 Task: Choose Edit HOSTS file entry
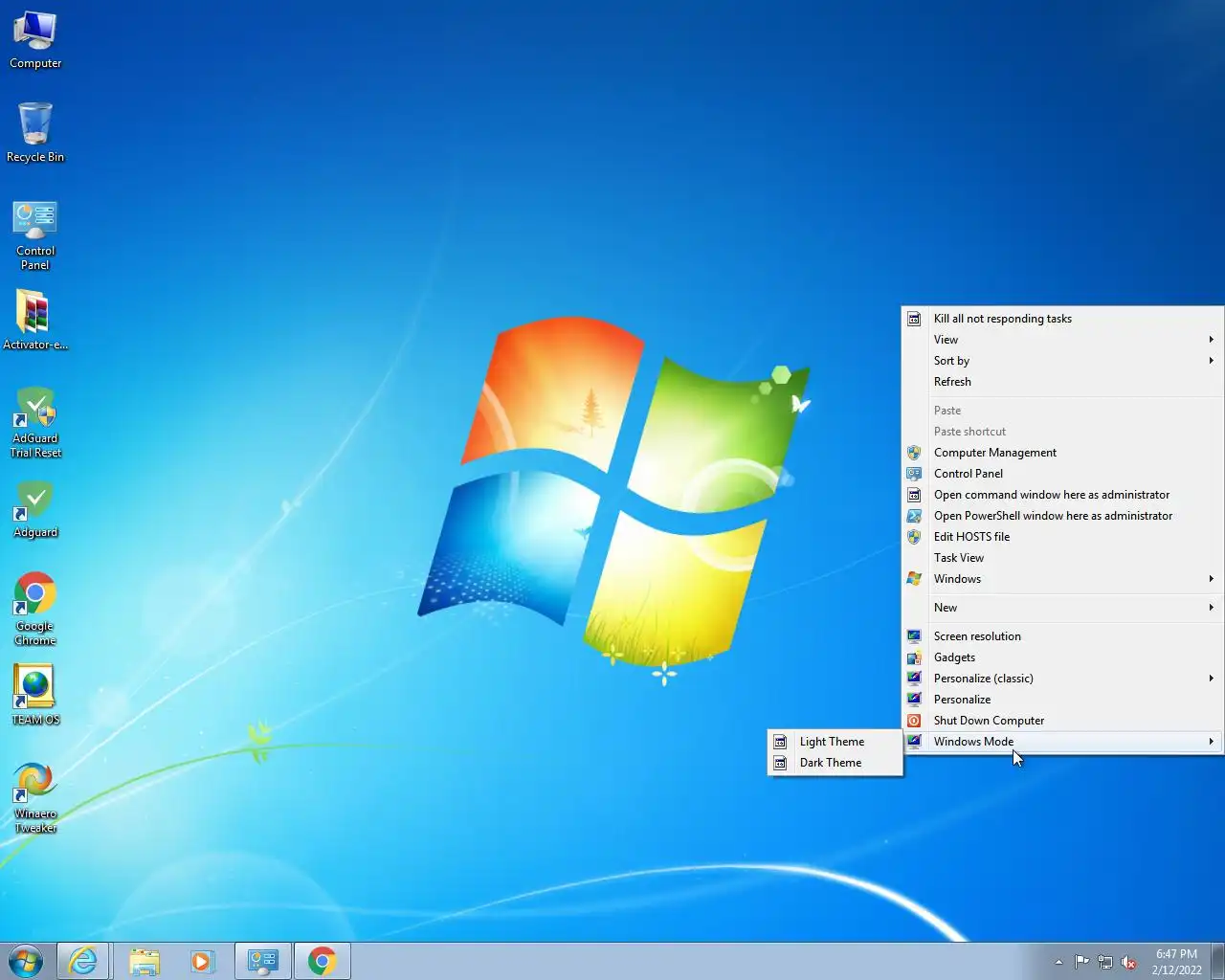1062,537
